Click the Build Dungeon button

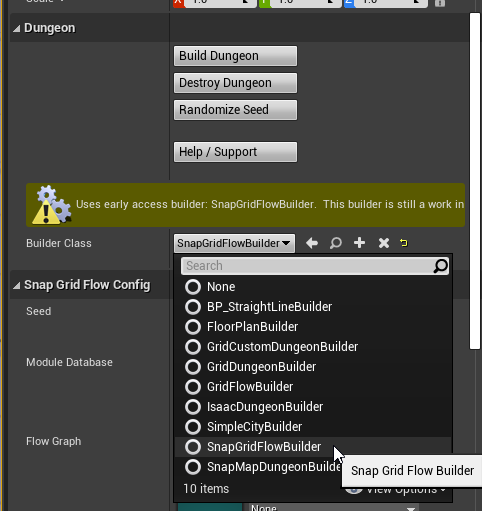[x=235, y=56]
